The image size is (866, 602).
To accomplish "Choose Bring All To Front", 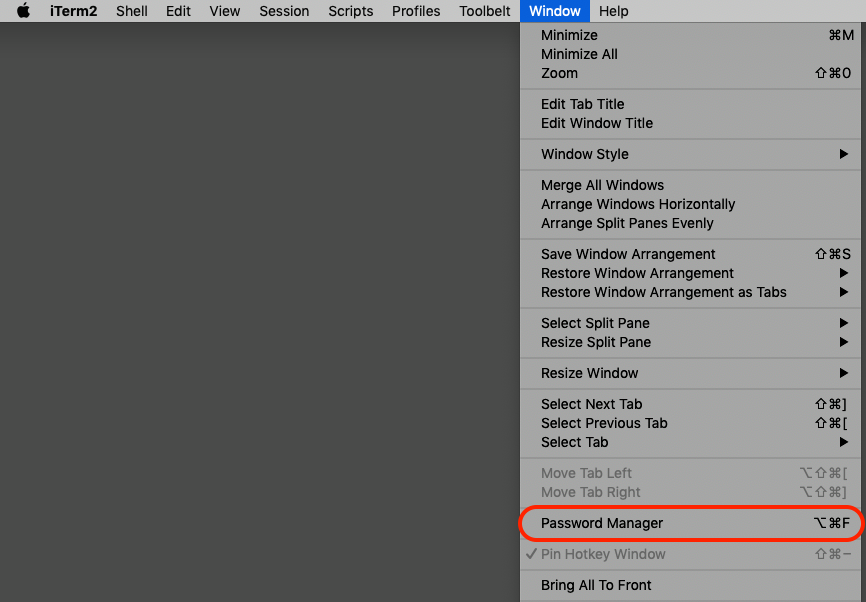I will (x=690, y=585).
